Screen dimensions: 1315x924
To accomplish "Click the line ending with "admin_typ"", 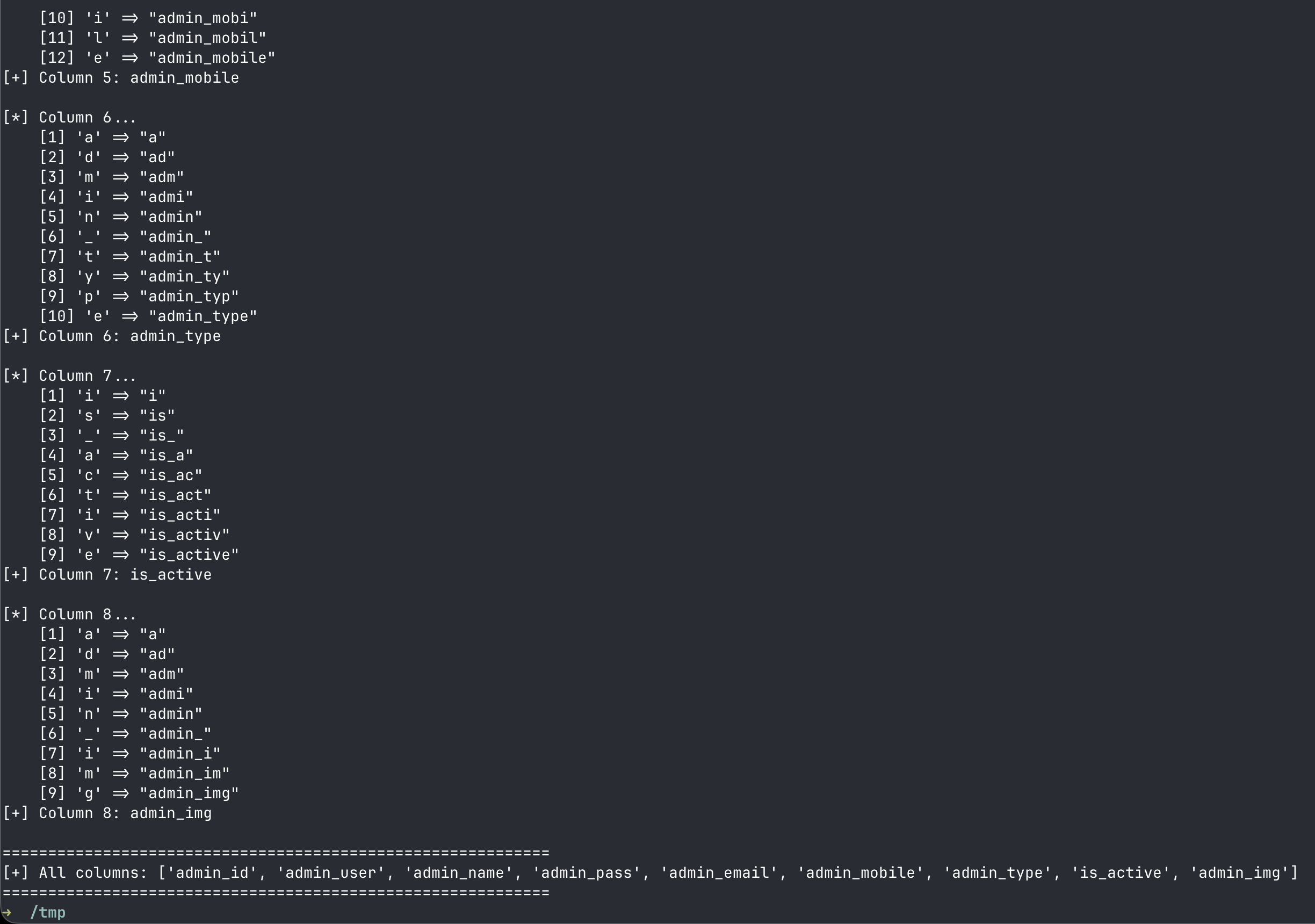I will point(139,296).
